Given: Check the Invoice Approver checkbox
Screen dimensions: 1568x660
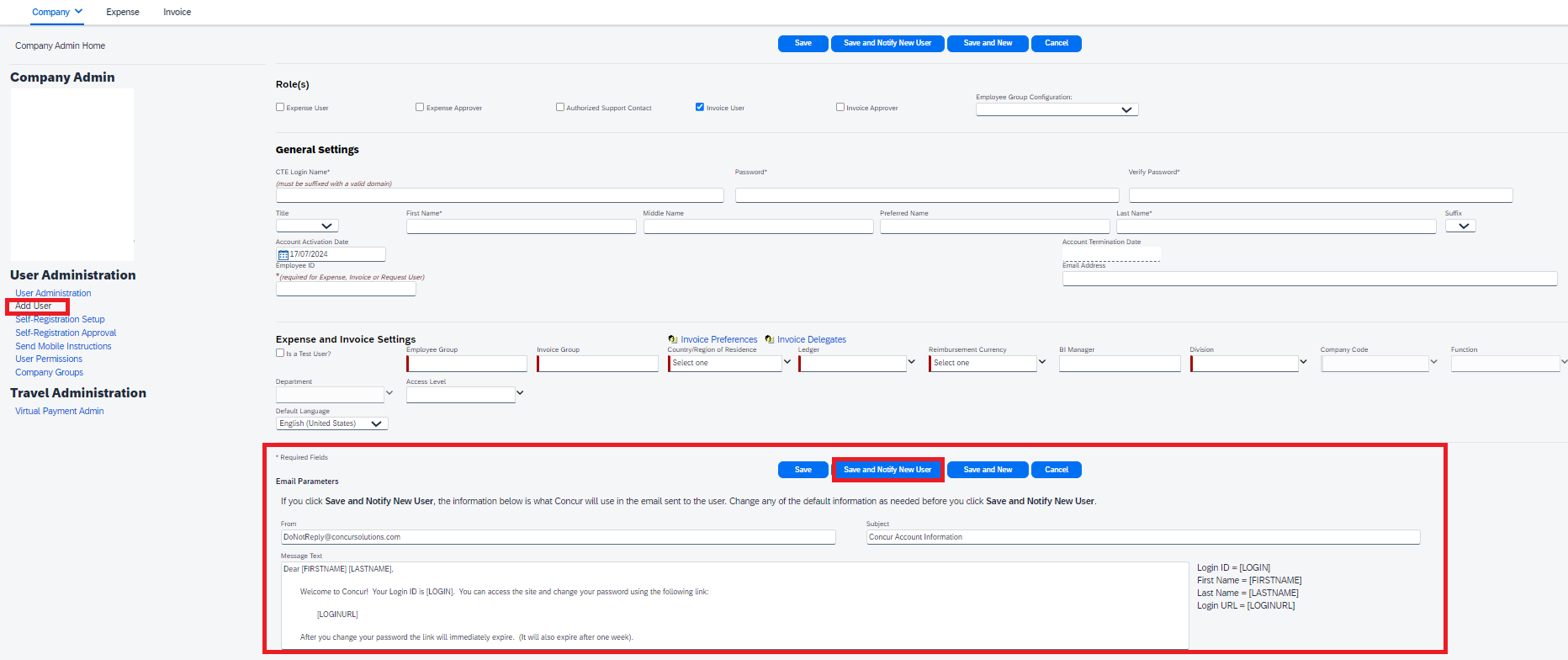Looking at the screenshot, I should [x=840, y=107].
